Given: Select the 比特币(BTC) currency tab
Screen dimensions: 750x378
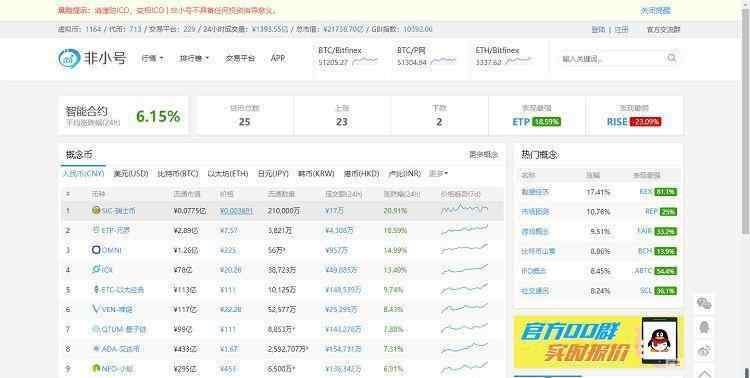Looking at the screenshot, I should click(x=178, y=173).
